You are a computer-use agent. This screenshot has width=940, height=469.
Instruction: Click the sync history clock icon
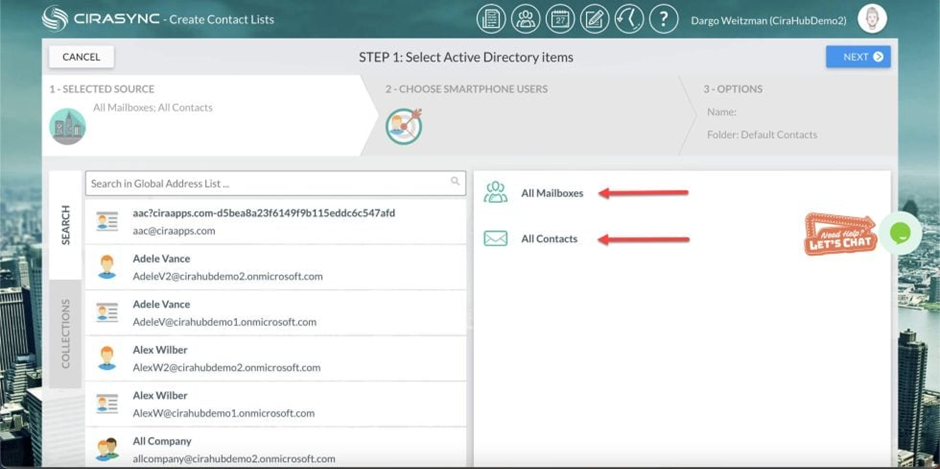(x=629, y=19)
